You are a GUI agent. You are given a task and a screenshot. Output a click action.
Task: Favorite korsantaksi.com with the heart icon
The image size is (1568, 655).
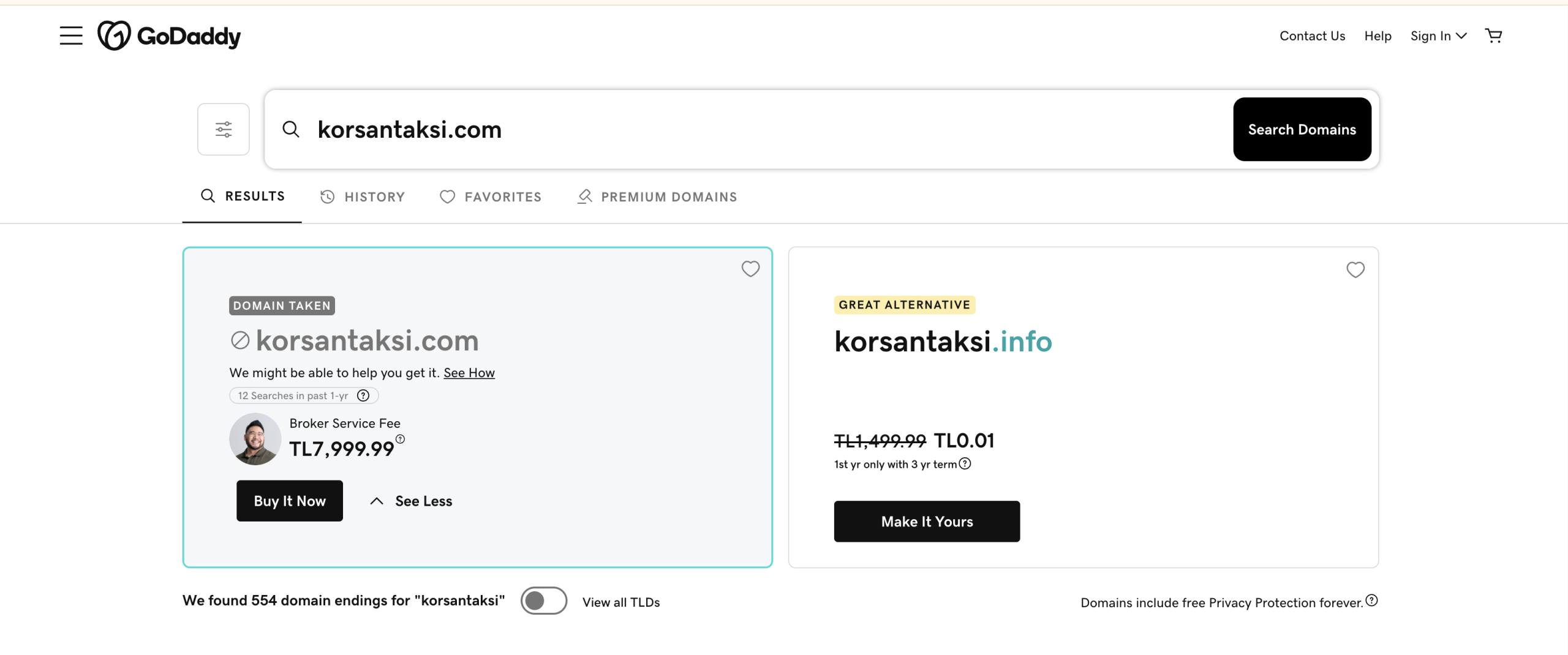pyautogui.click(x=750, y=269)
